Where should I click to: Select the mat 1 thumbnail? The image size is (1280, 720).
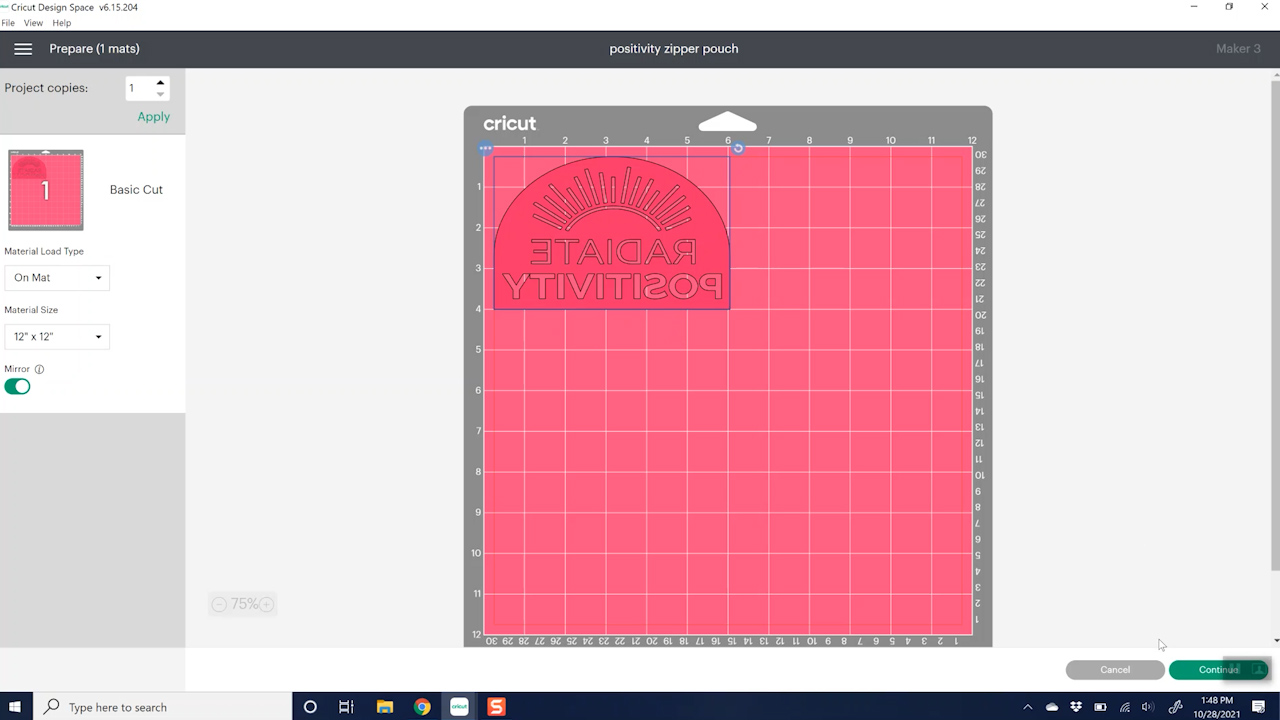click(46, 190)
